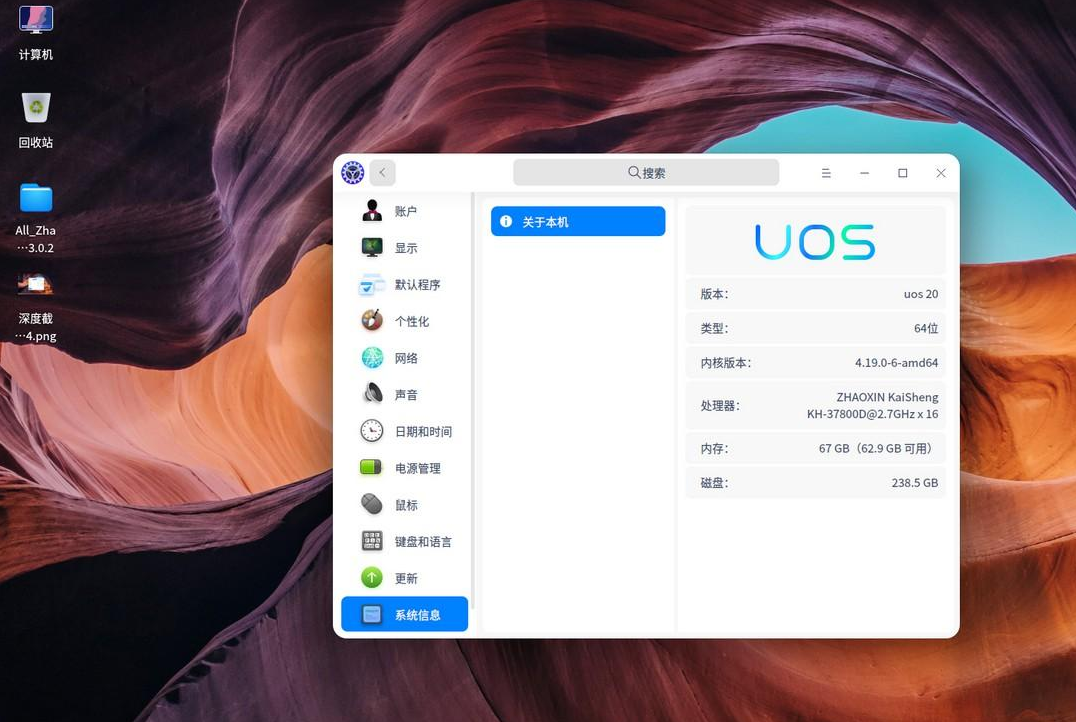Click the 内存 label
This screenshot has width=1076, height=722.
[714, 448]
